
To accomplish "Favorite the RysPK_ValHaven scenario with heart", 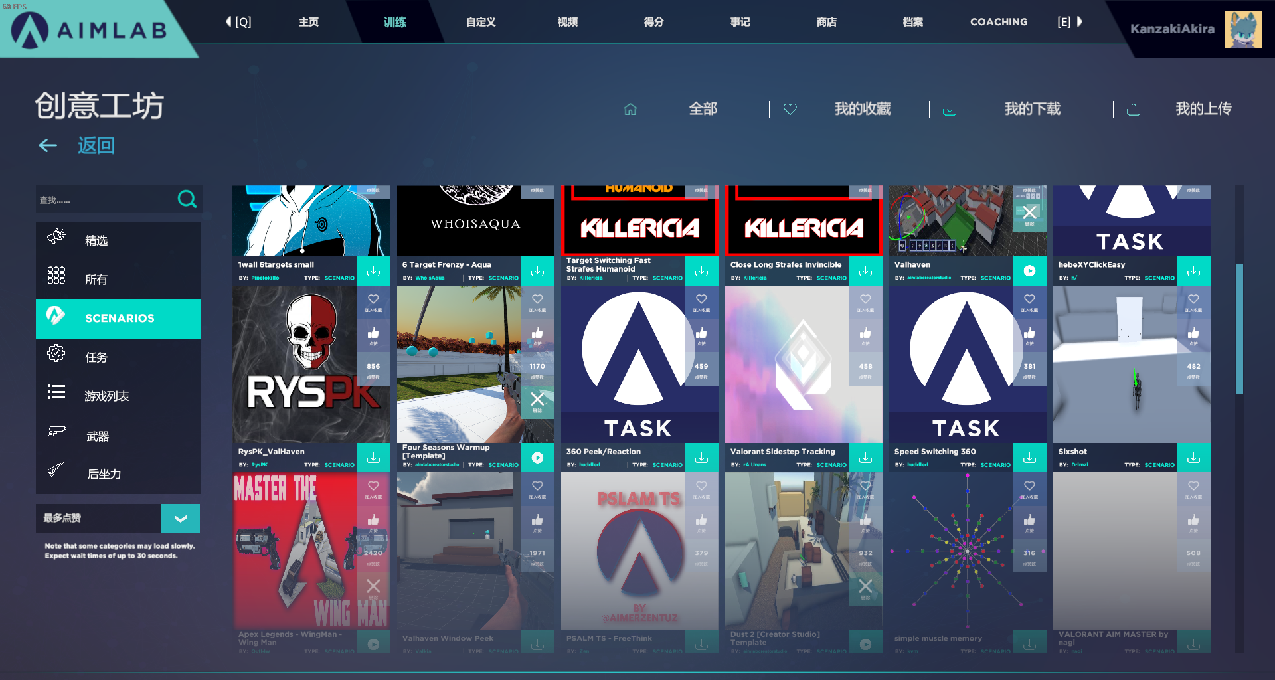I will click(373, 302).
